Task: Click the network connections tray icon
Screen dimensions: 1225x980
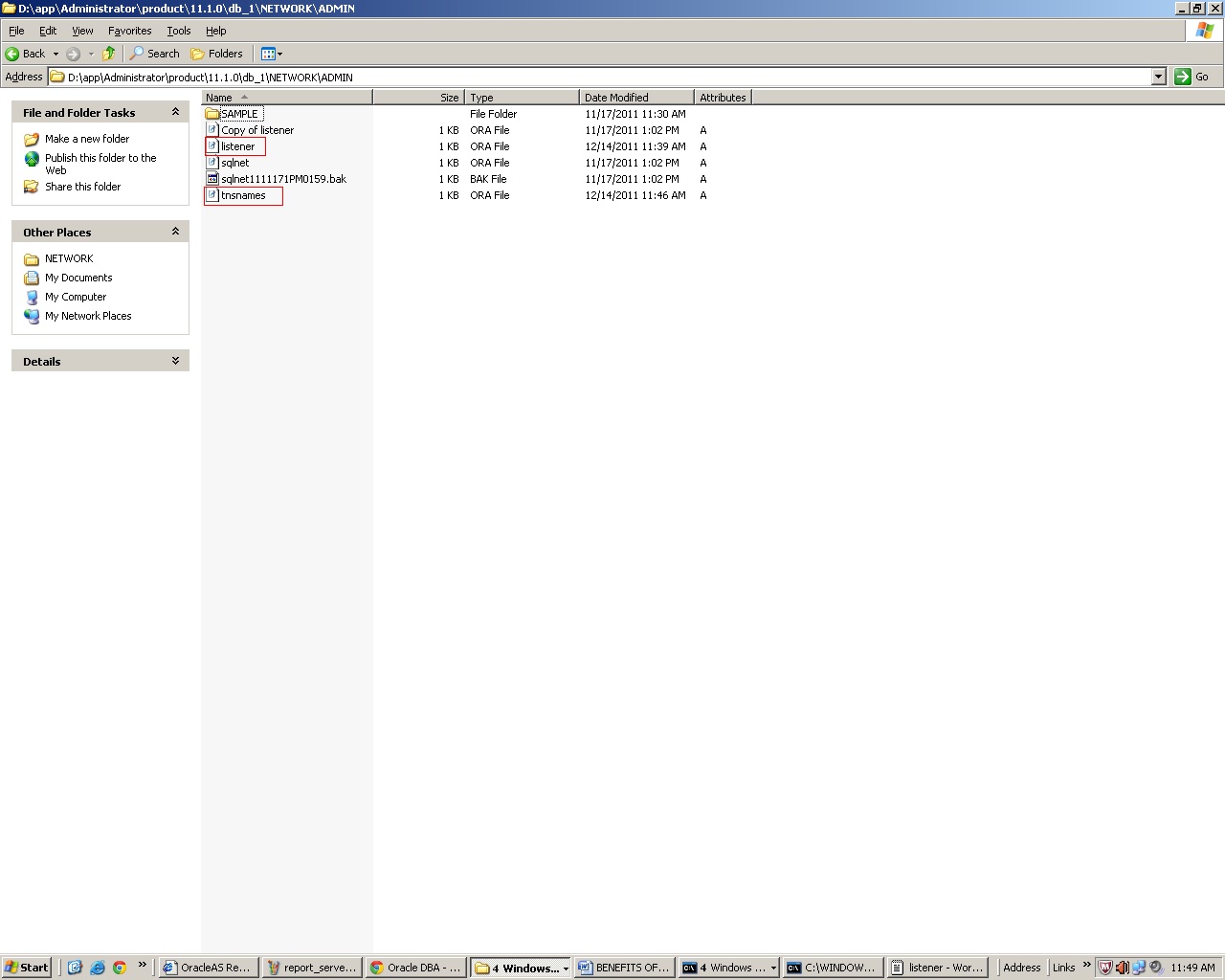Action: [x=1139, y=968]
